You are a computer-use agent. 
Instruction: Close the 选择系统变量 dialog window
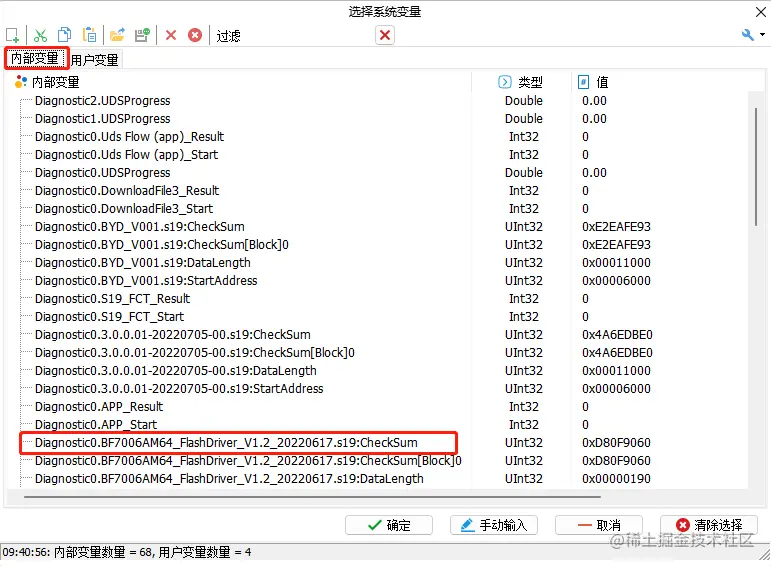pyautogui.click(x=761, y=12)
